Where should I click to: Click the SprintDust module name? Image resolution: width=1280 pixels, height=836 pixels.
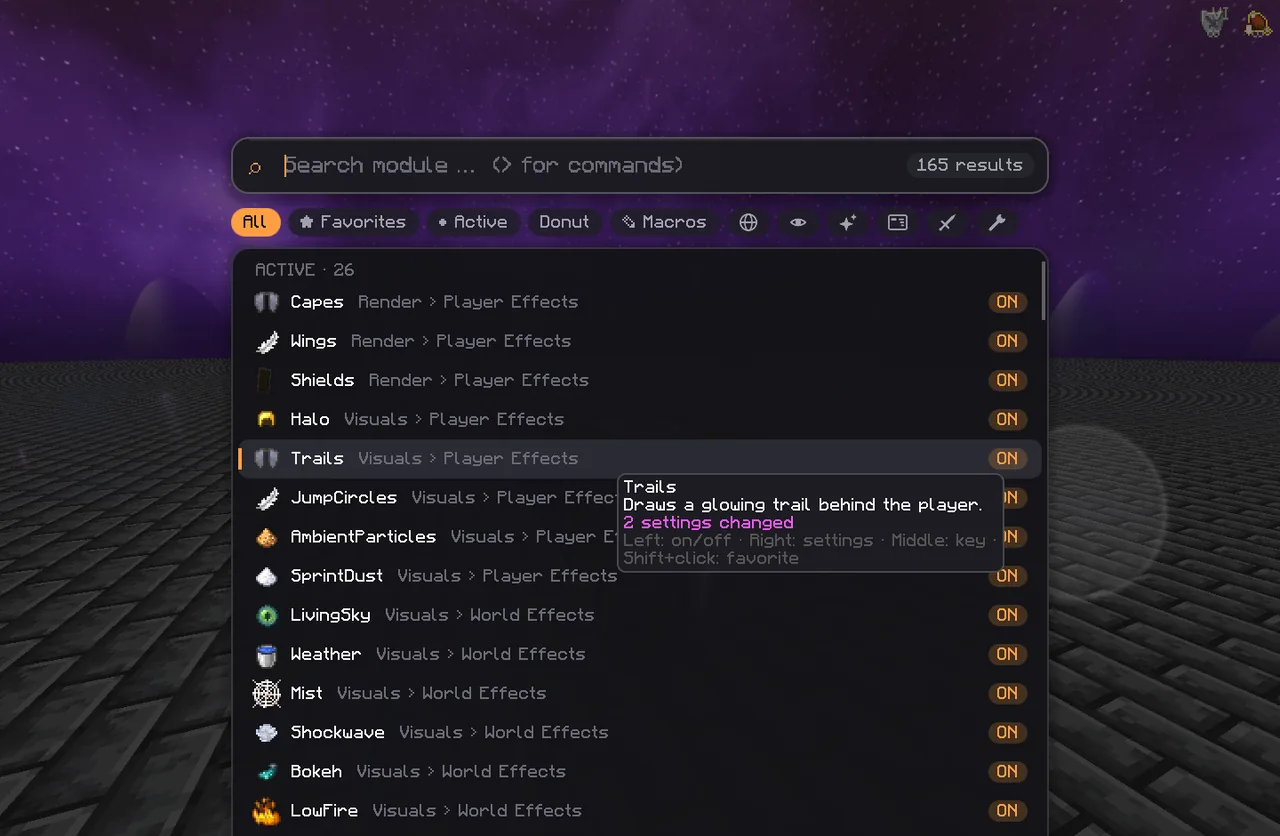(336, 576)
